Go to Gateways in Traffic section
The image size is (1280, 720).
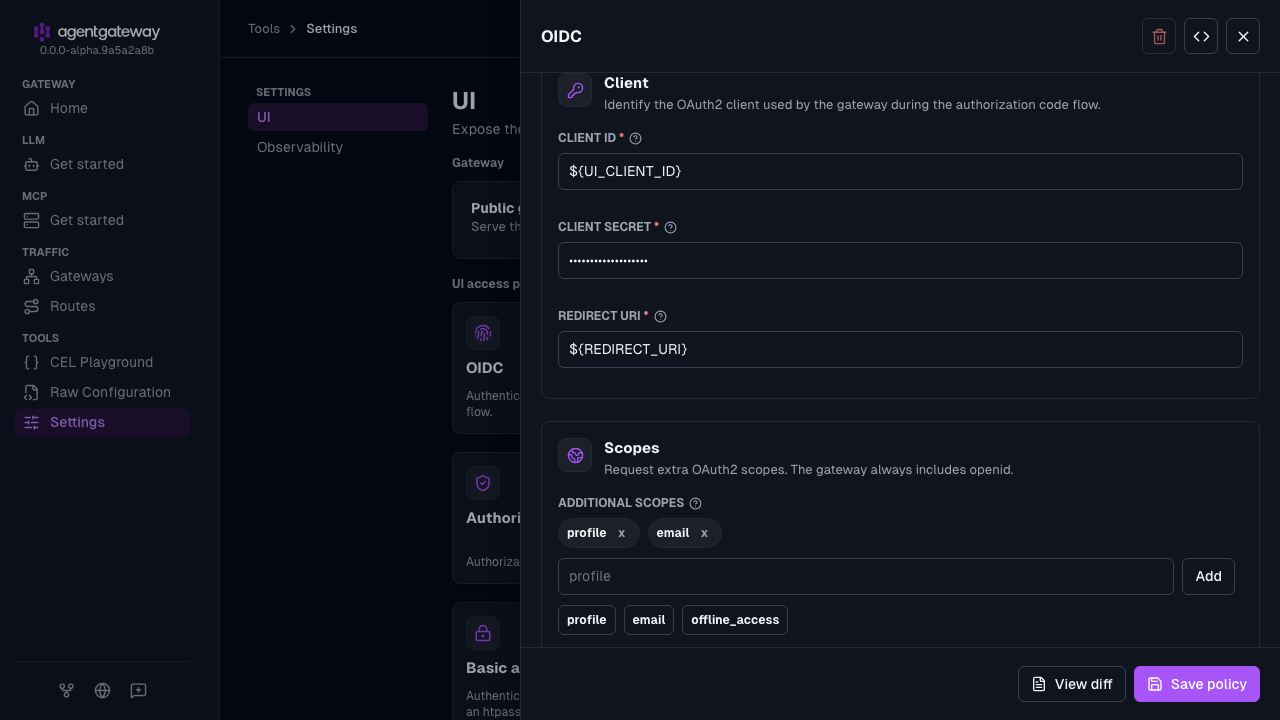[x=102, y=276]
